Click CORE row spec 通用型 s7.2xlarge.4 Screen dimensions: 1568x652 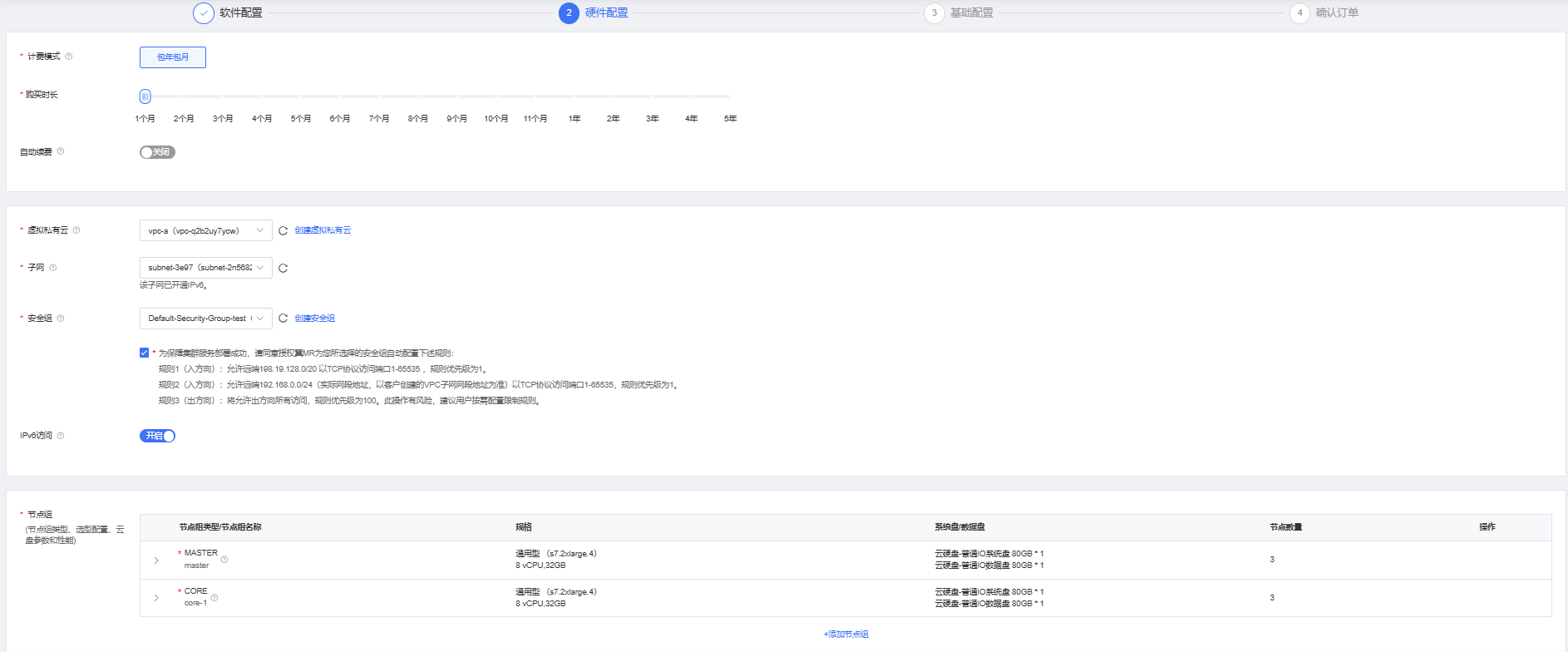(556, 592)
